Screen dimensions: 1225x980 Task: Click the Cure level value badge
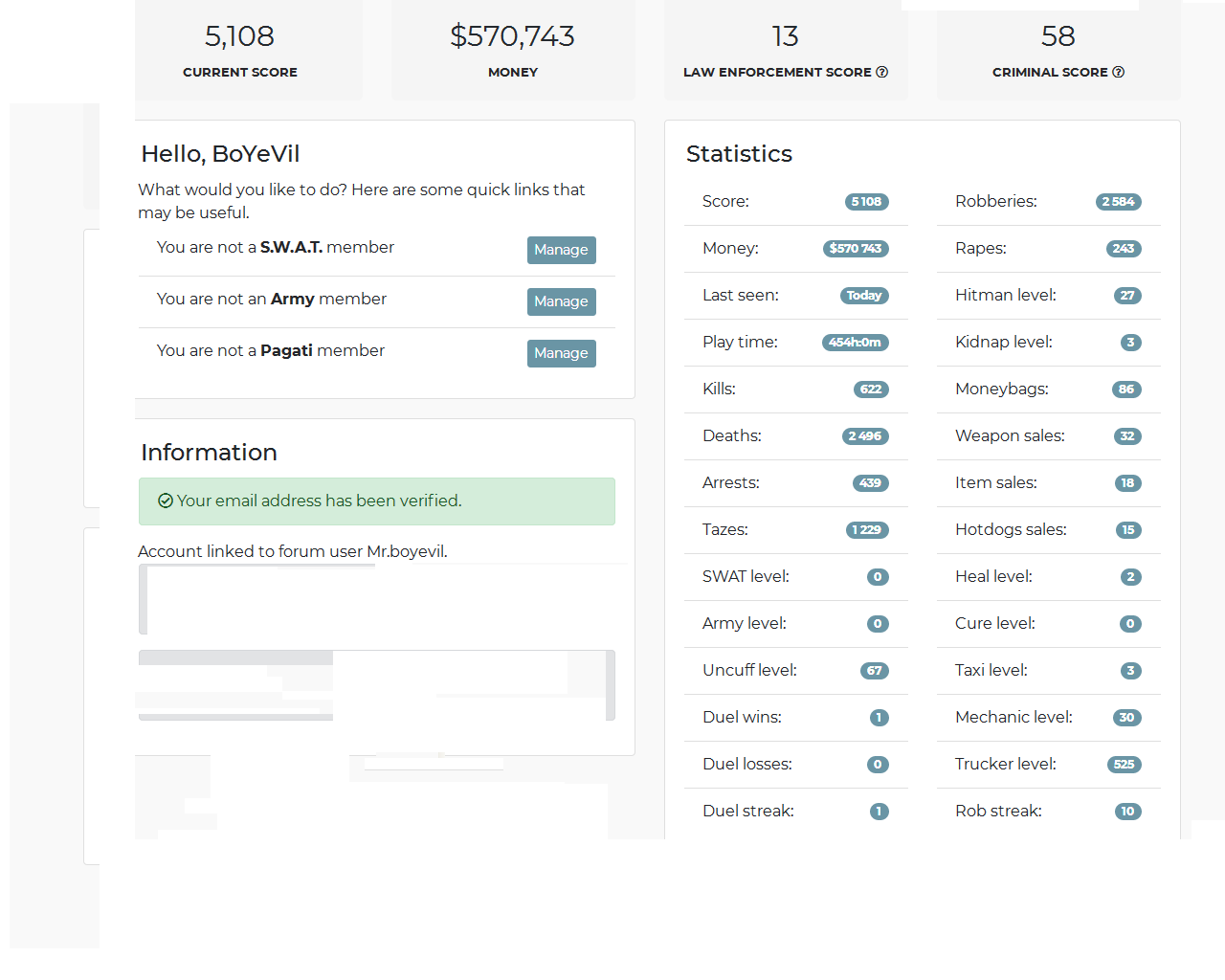click(1130, 624)
